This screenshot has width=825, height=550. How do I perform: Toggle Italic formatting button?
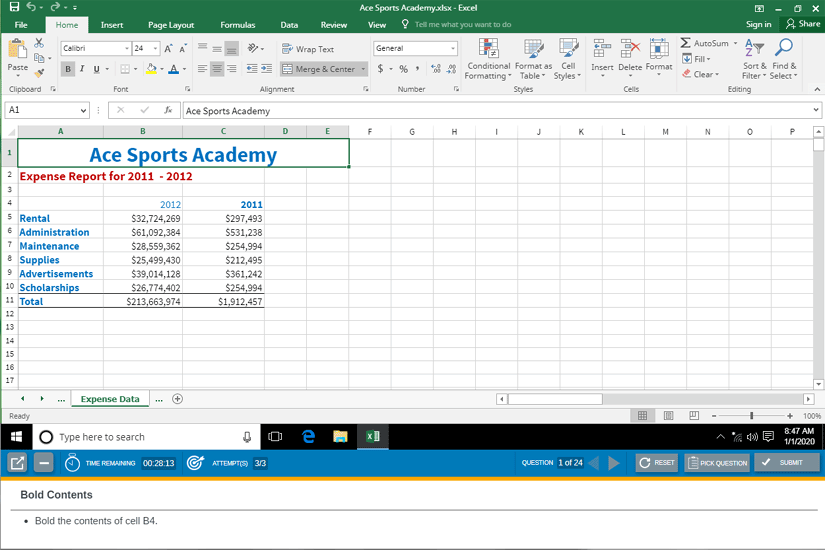pos(82,69)
